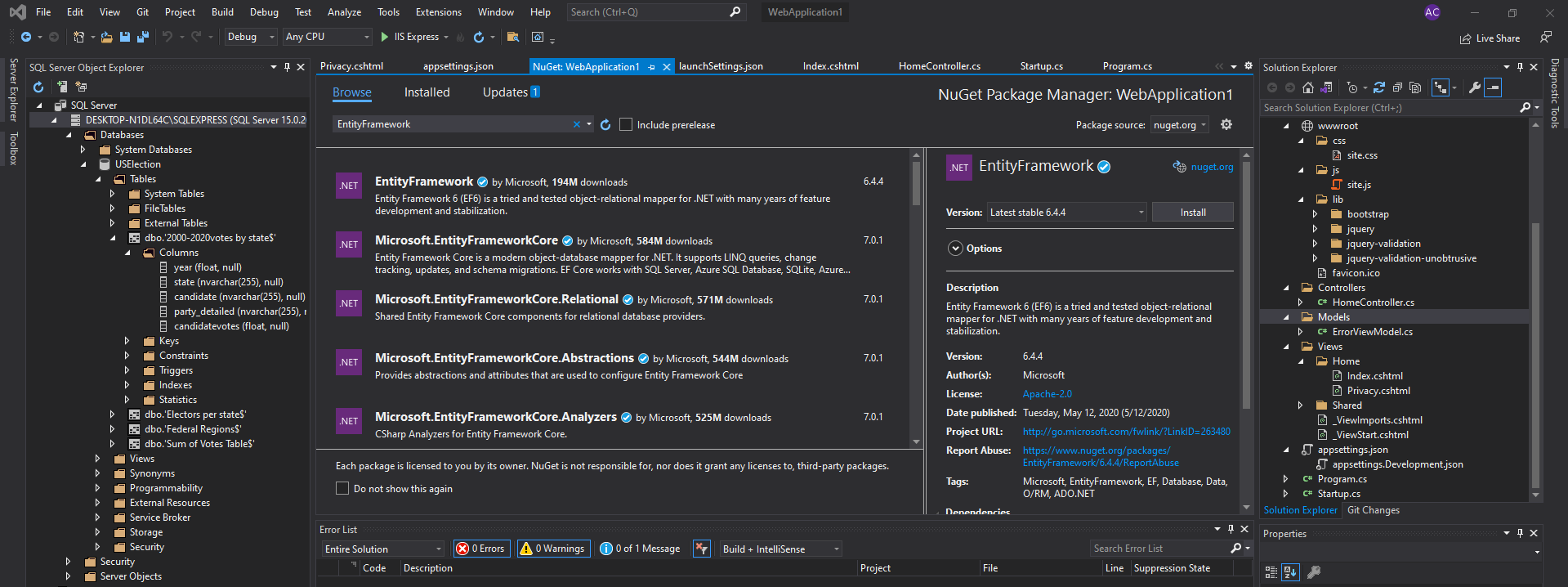Viewport: 1568px width, 587px height.
Task: Expand the Options section
Action: point(955,249)
